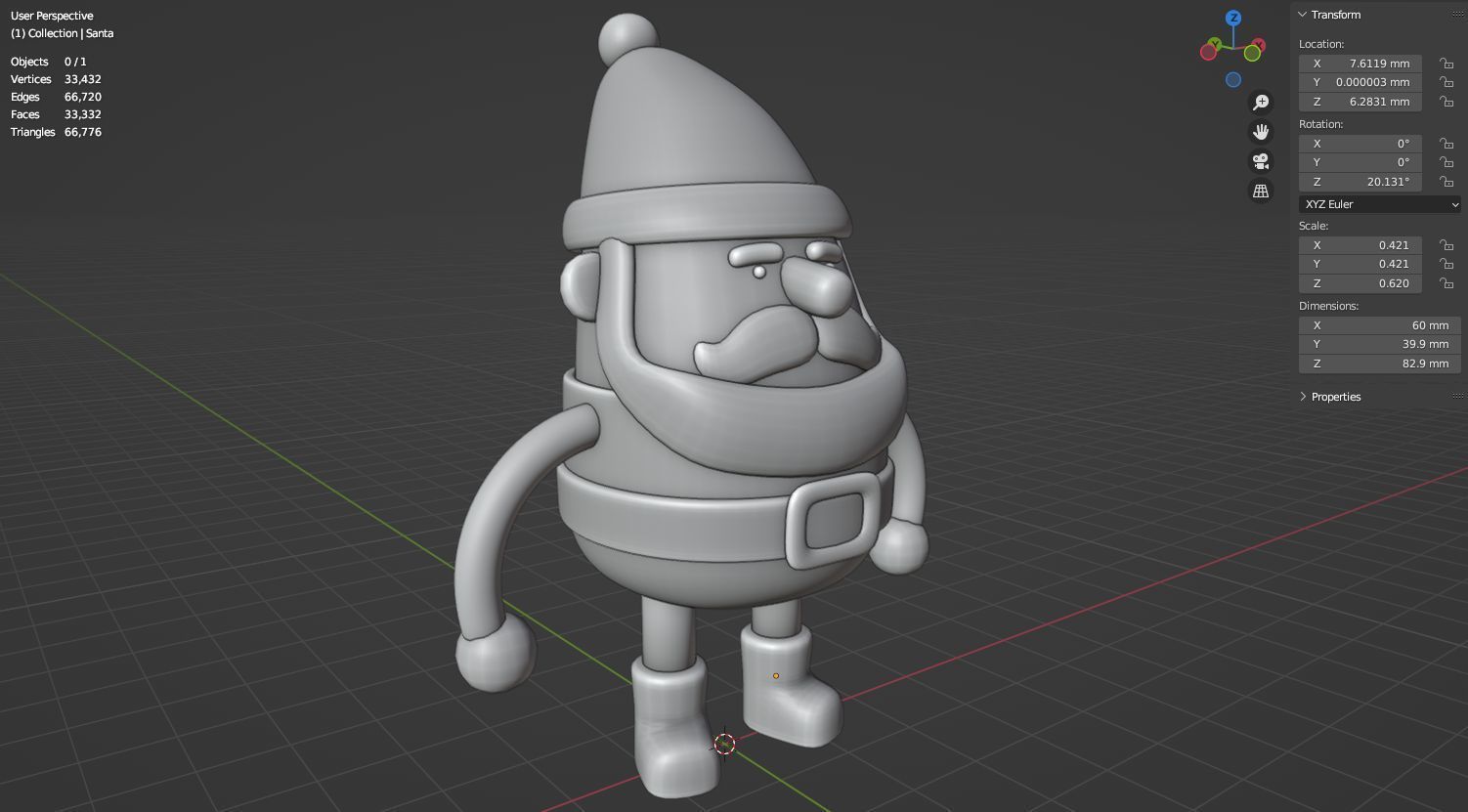Click the Scale Y field 0.421
This screenshot has width=1468, height=812.
[1360, 264]
